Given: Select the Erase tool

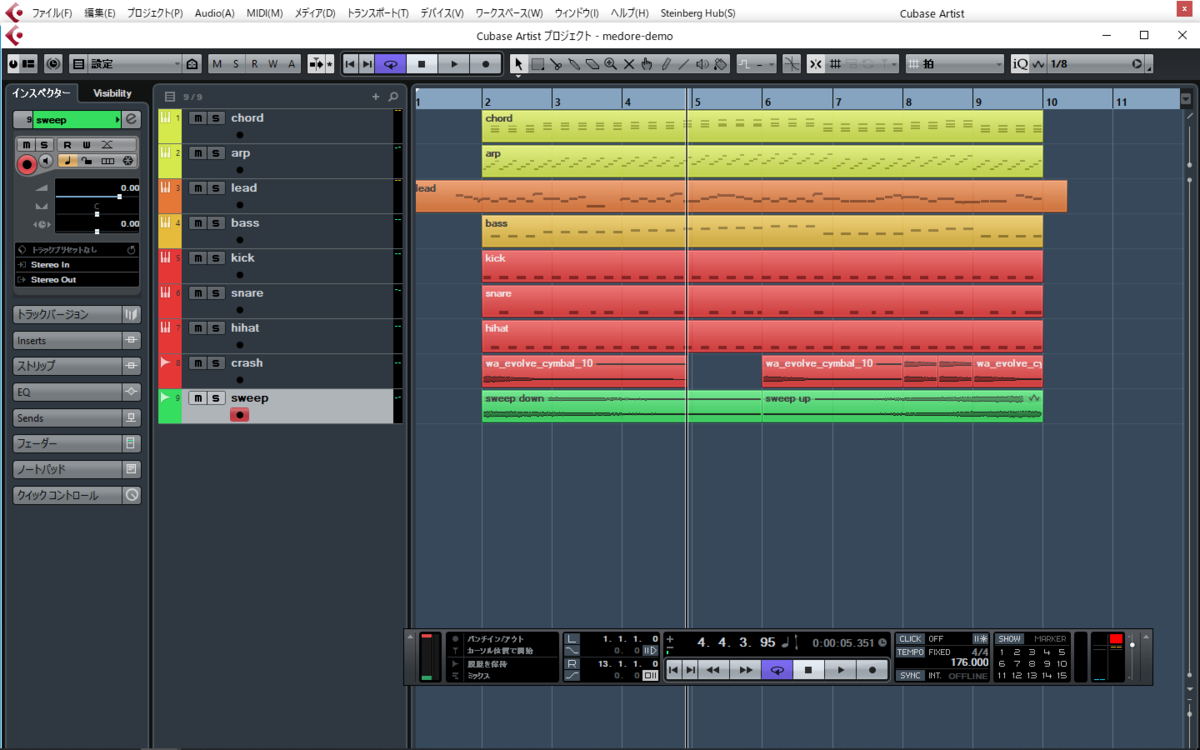Looking at the screenshot, I should click(592, 64).
